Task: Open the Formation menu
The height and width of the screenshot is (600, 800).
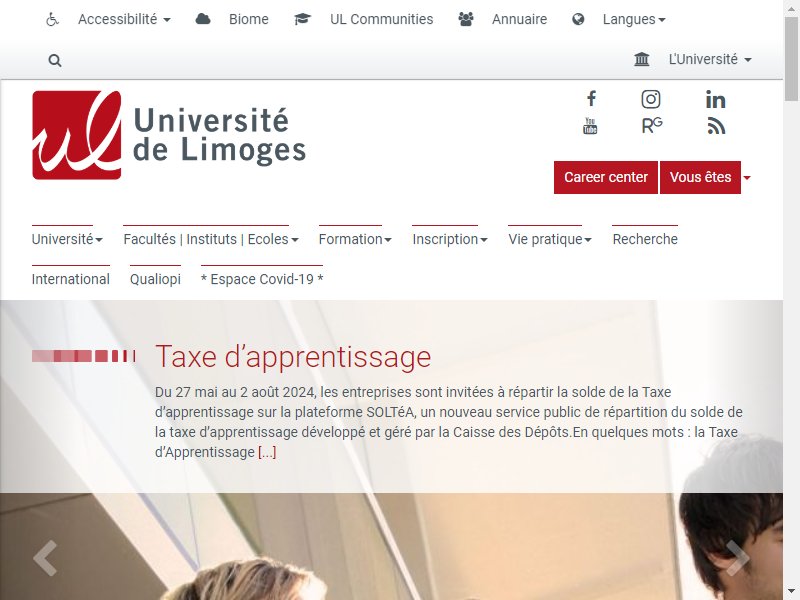Action: point(355,239)
